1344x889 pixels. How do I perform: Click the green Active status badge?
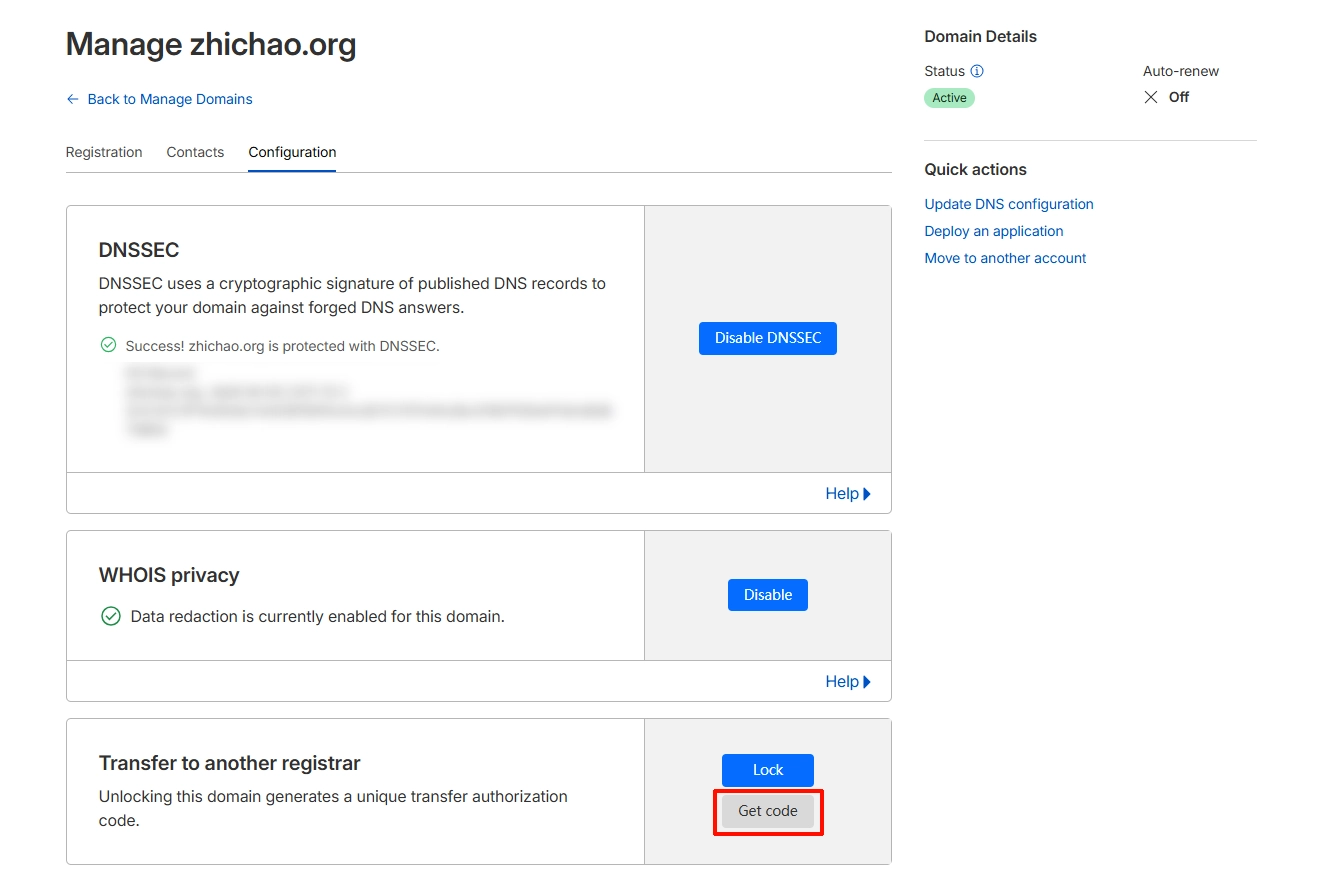pyautogui.click(x=949, y=98)
